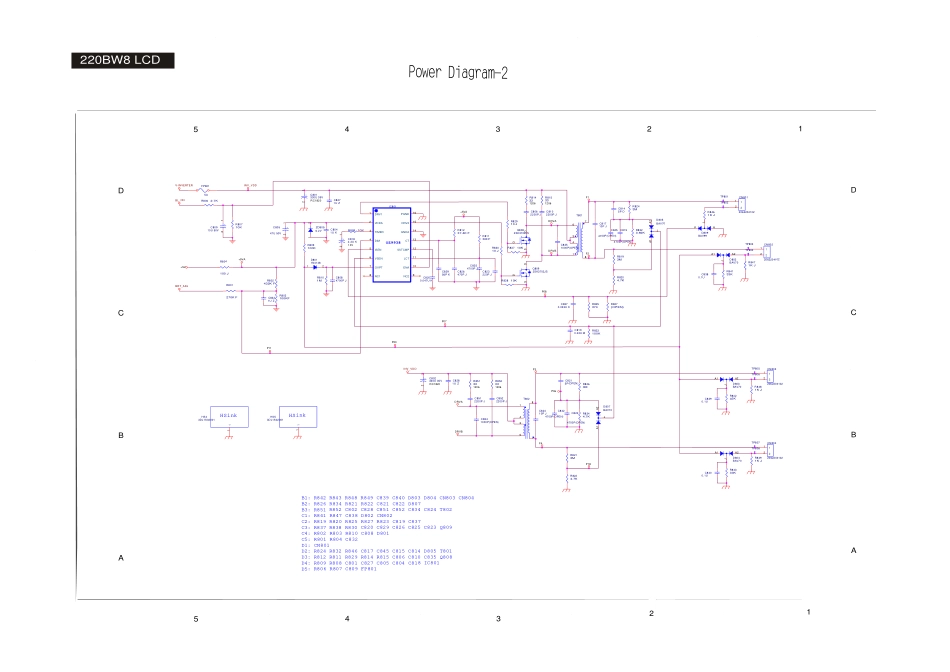Click the central controller IC chip block
The image size is (950, 672).
391,245
